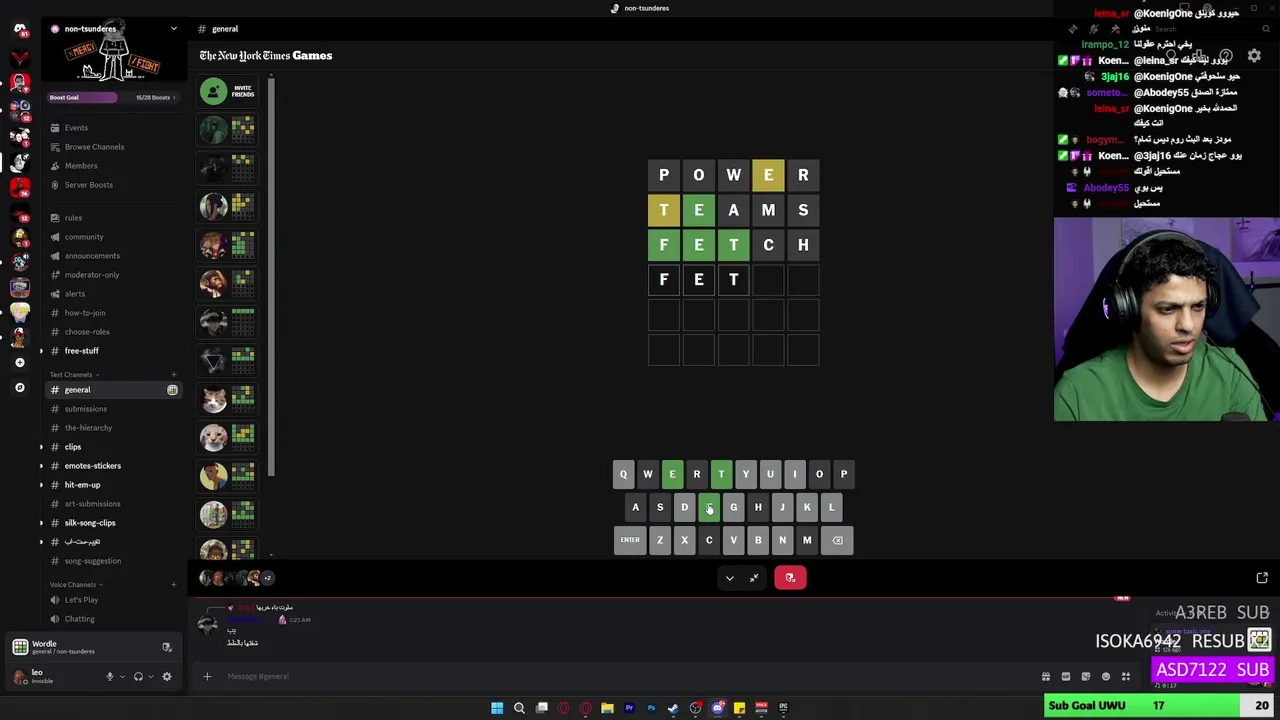Click the plus attachment button in chat

point(207,677)
